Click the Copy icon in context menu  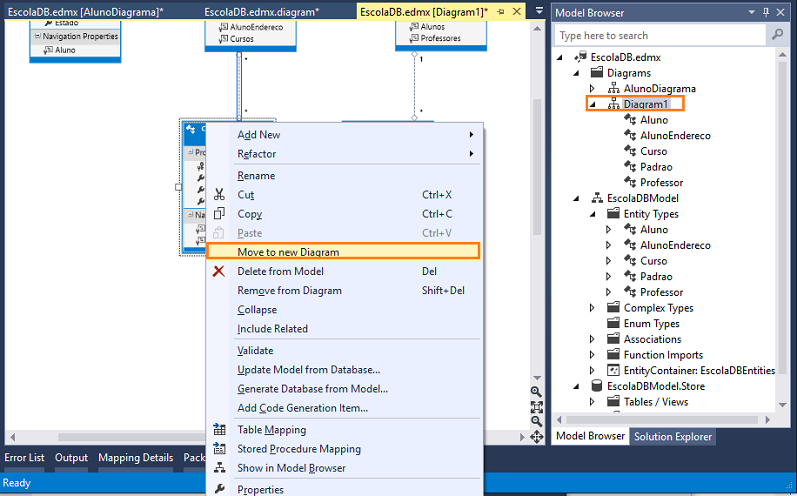[x=219, y=214]
